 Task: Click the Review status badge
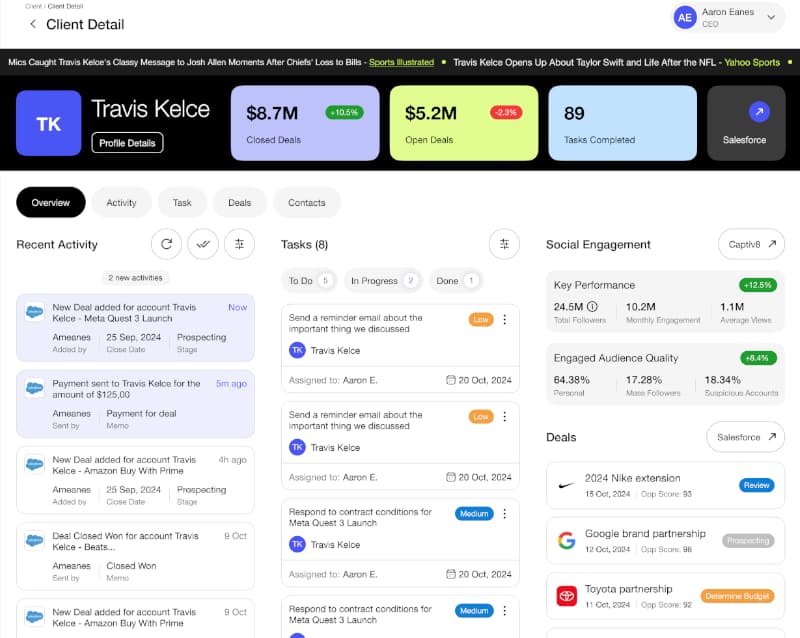point(757,485)
